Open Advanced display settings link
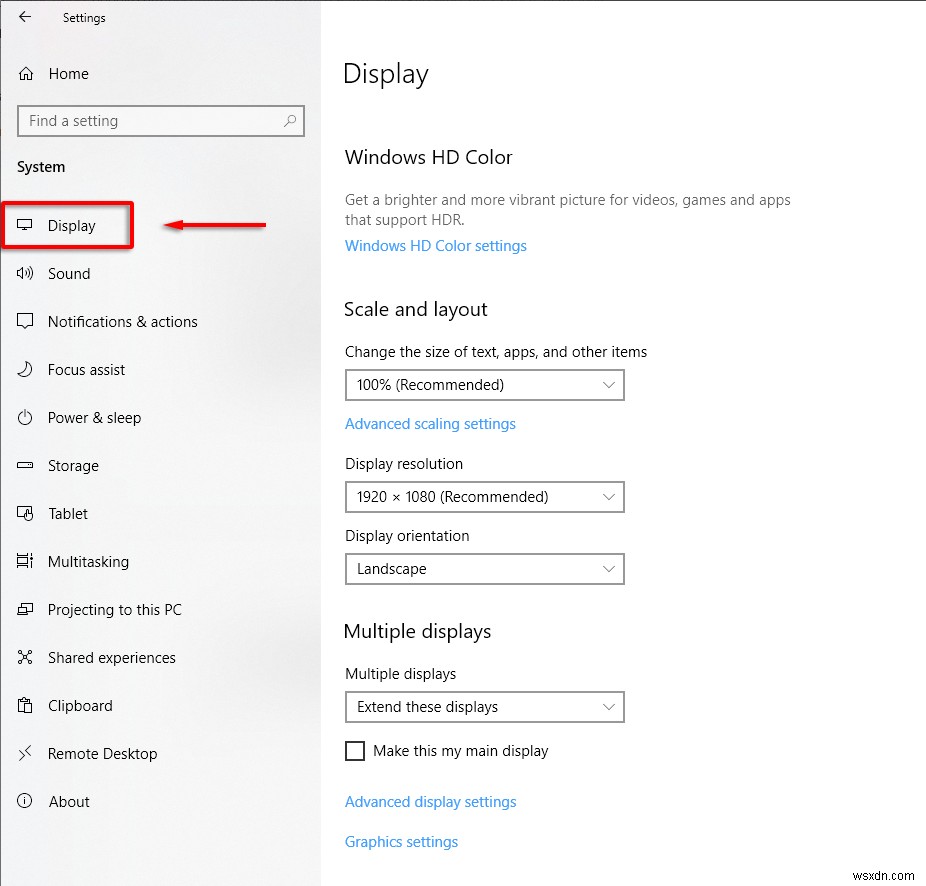926x886 pixels. click(431, 802)
